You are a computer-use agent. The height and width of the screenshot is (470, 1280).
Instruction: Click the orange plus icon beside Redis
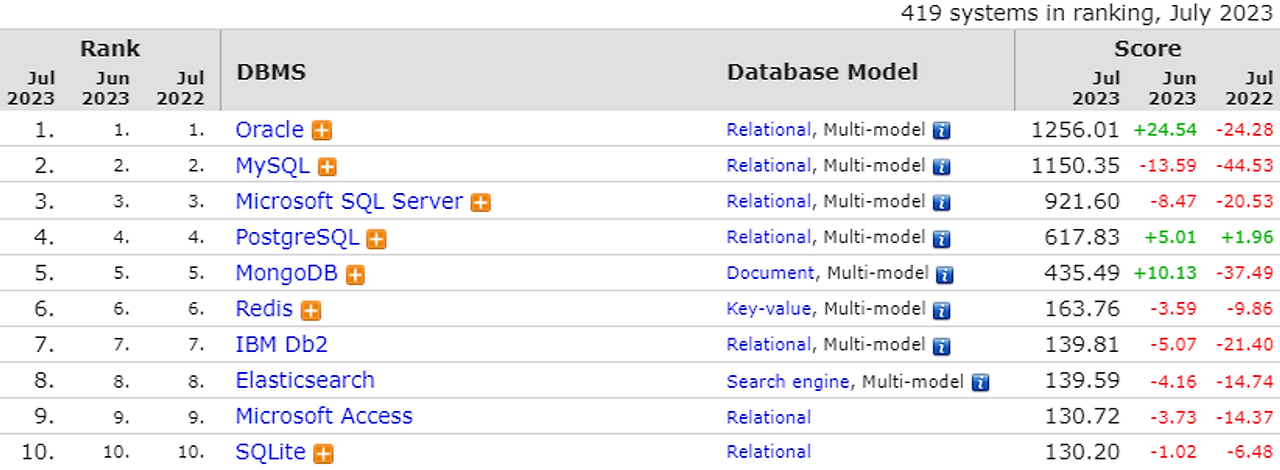click(x=311, y=311)
